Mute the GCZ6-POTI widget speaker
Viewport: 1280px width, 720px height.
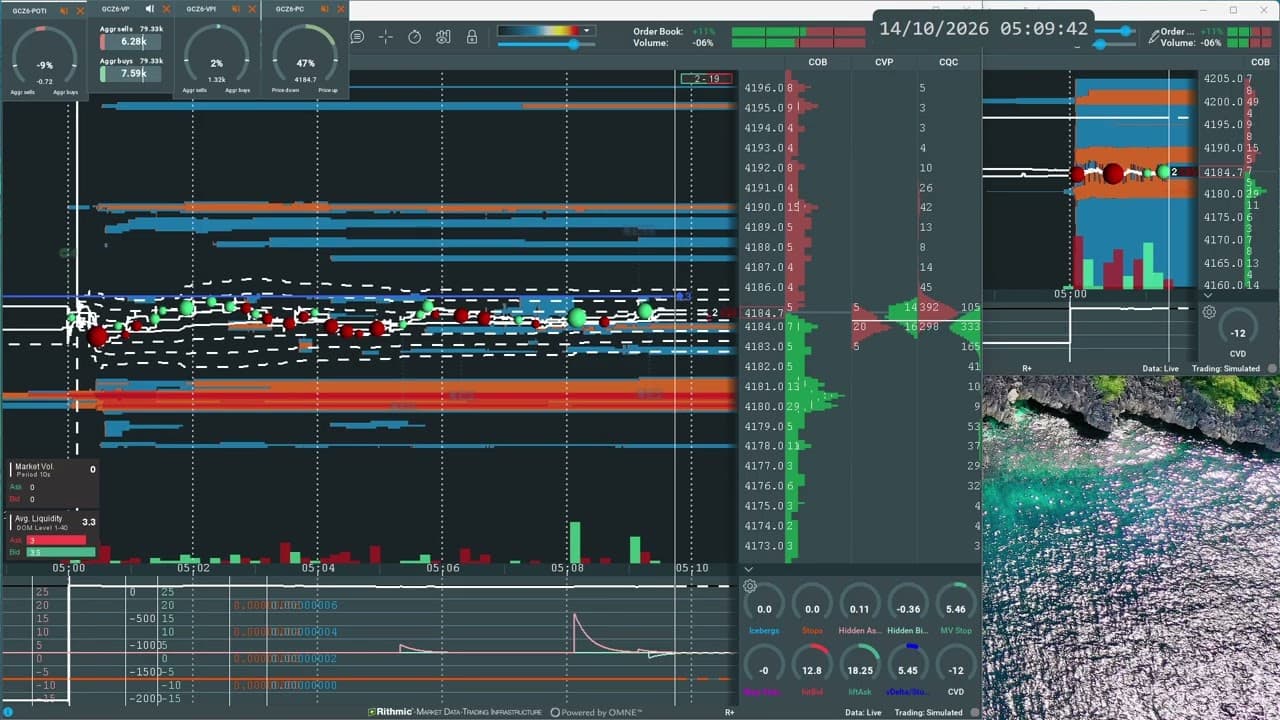(64, 9)
